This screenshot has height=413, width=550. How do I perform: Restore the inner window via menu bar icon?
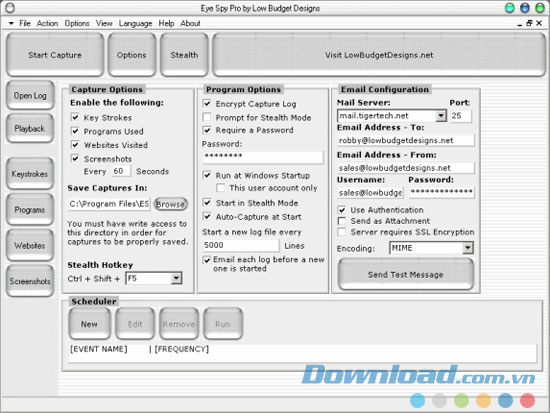tap(529, 23)
